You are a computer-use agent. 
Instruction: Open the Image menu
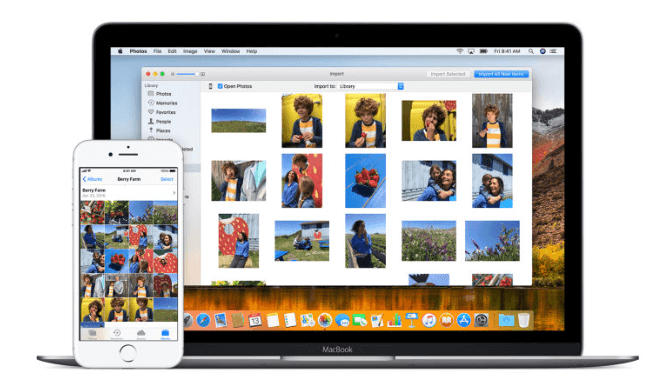click(190, 51)
